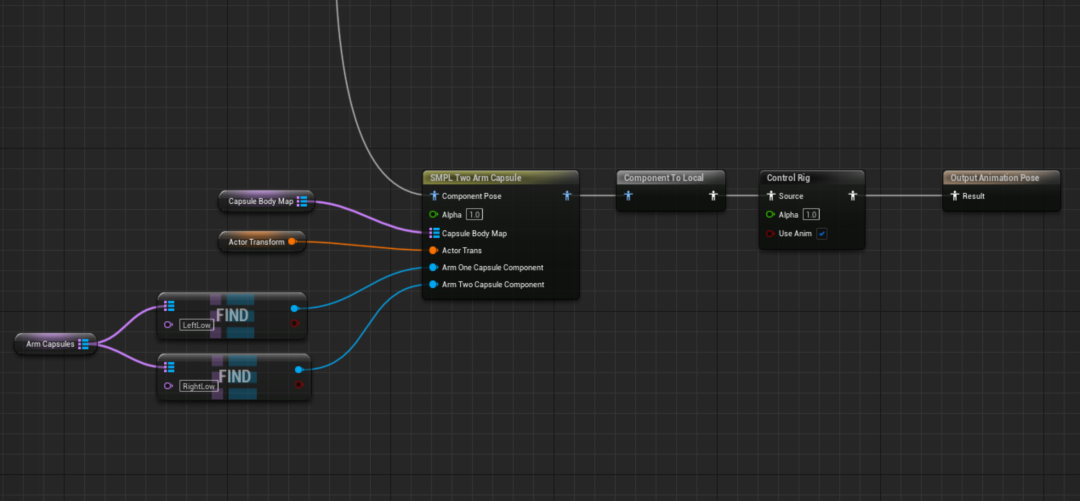Click Capsule Body Map variable output pin

tap(302, 201)
